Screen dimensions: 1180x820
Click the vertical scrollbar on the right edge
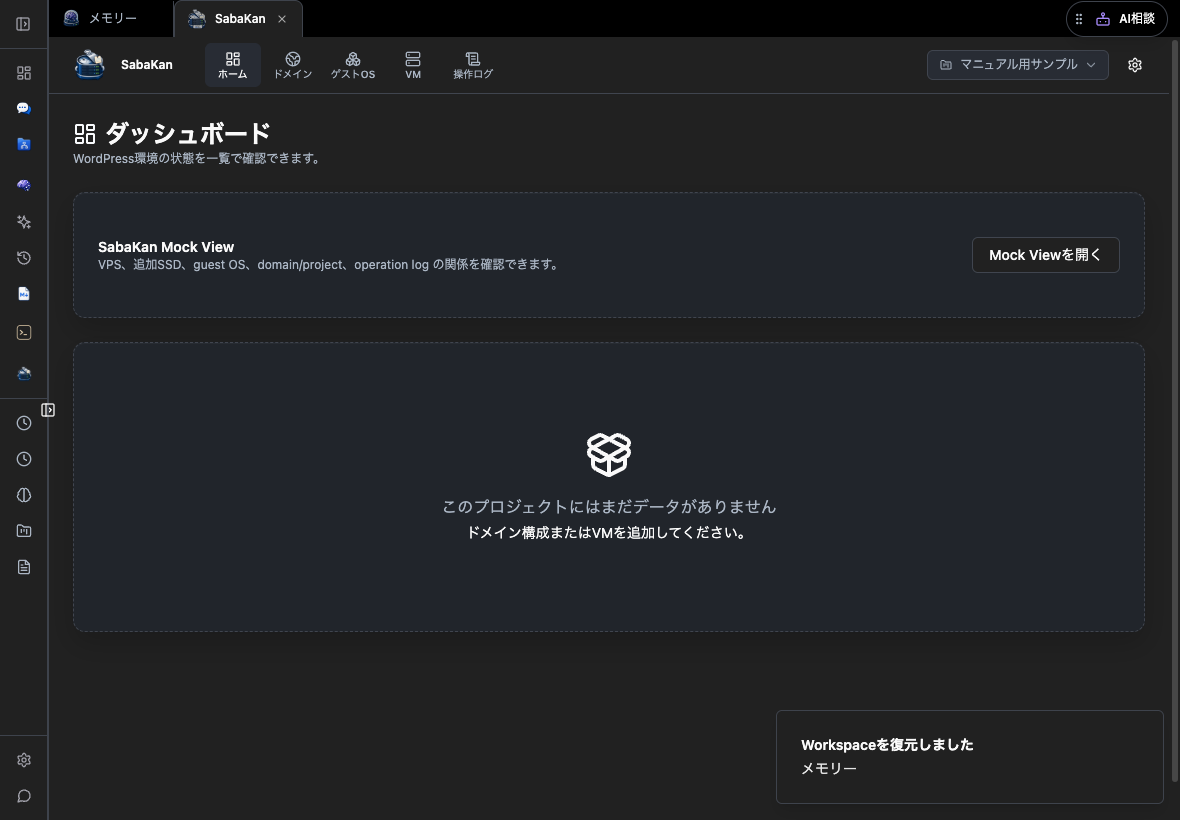click(1175, 410)
